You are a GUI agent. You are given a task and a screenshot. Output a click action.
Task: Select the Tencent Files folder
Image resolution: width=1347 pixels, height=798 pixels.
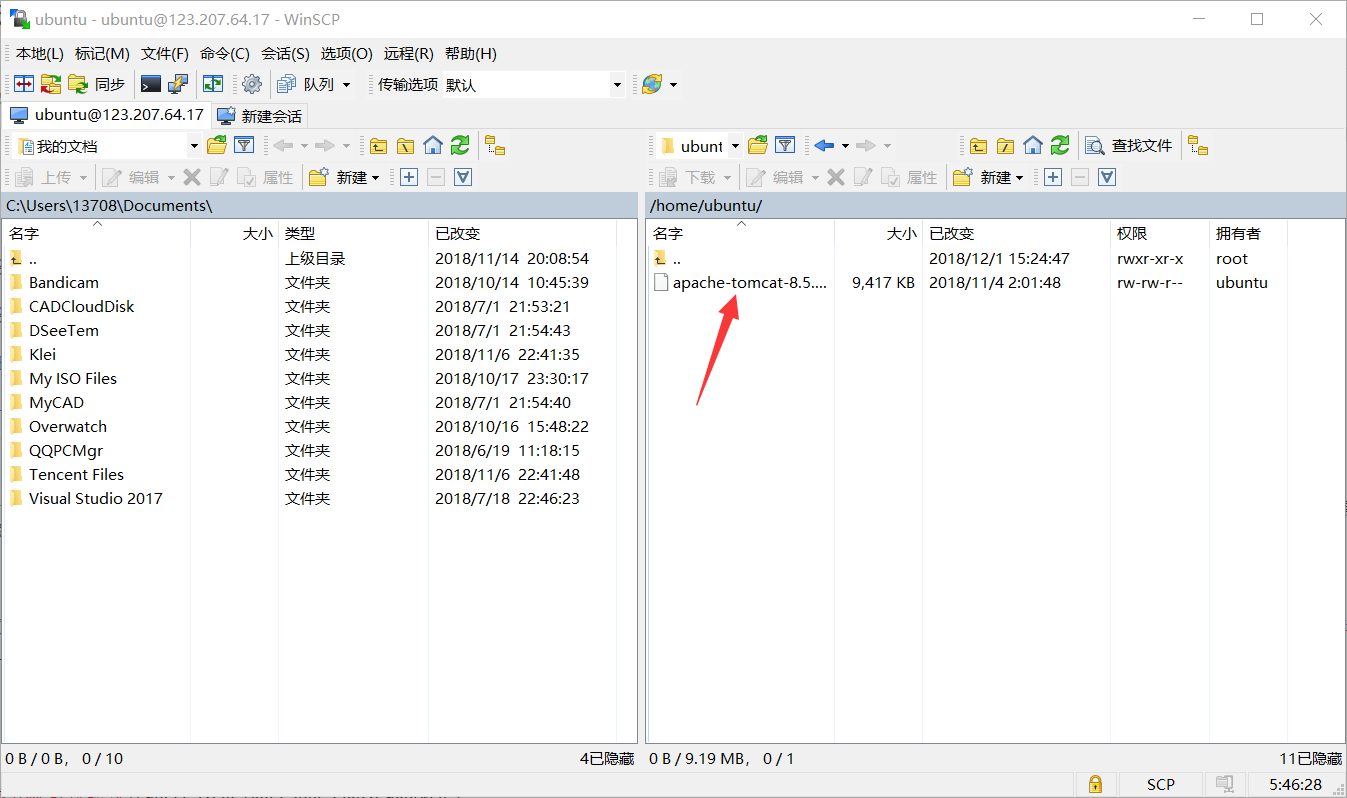point(76,475)
